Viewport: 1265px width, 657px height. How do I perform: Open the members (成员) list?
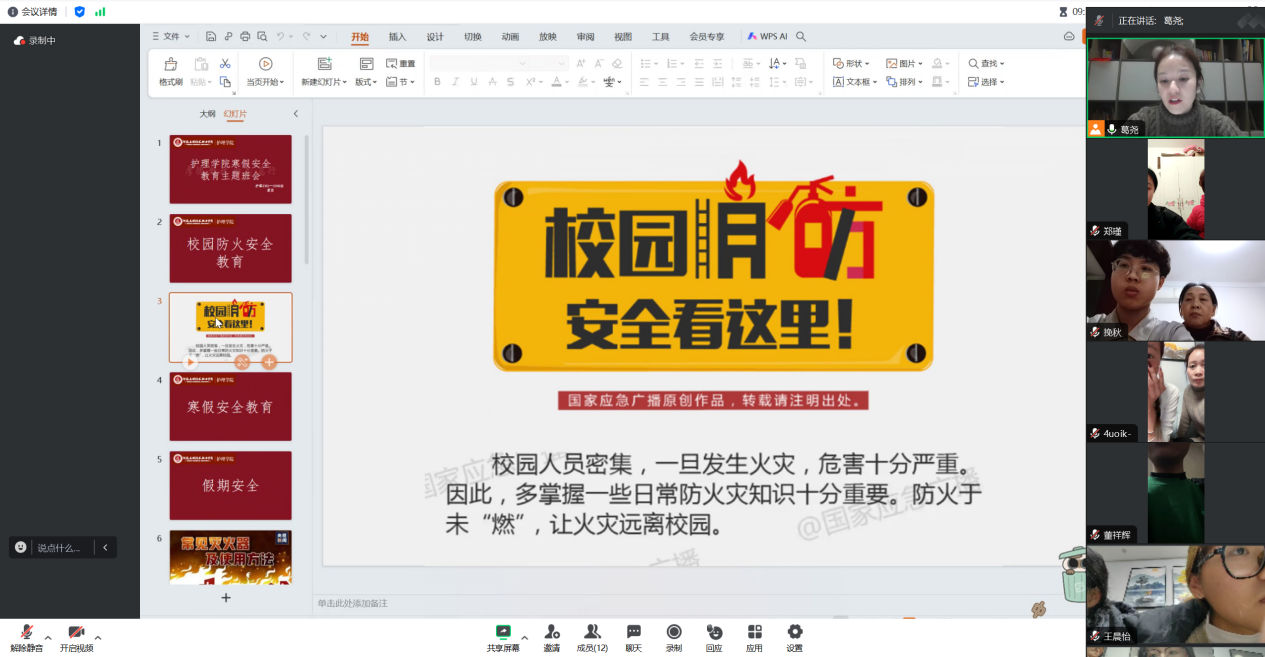coord(592,632)
